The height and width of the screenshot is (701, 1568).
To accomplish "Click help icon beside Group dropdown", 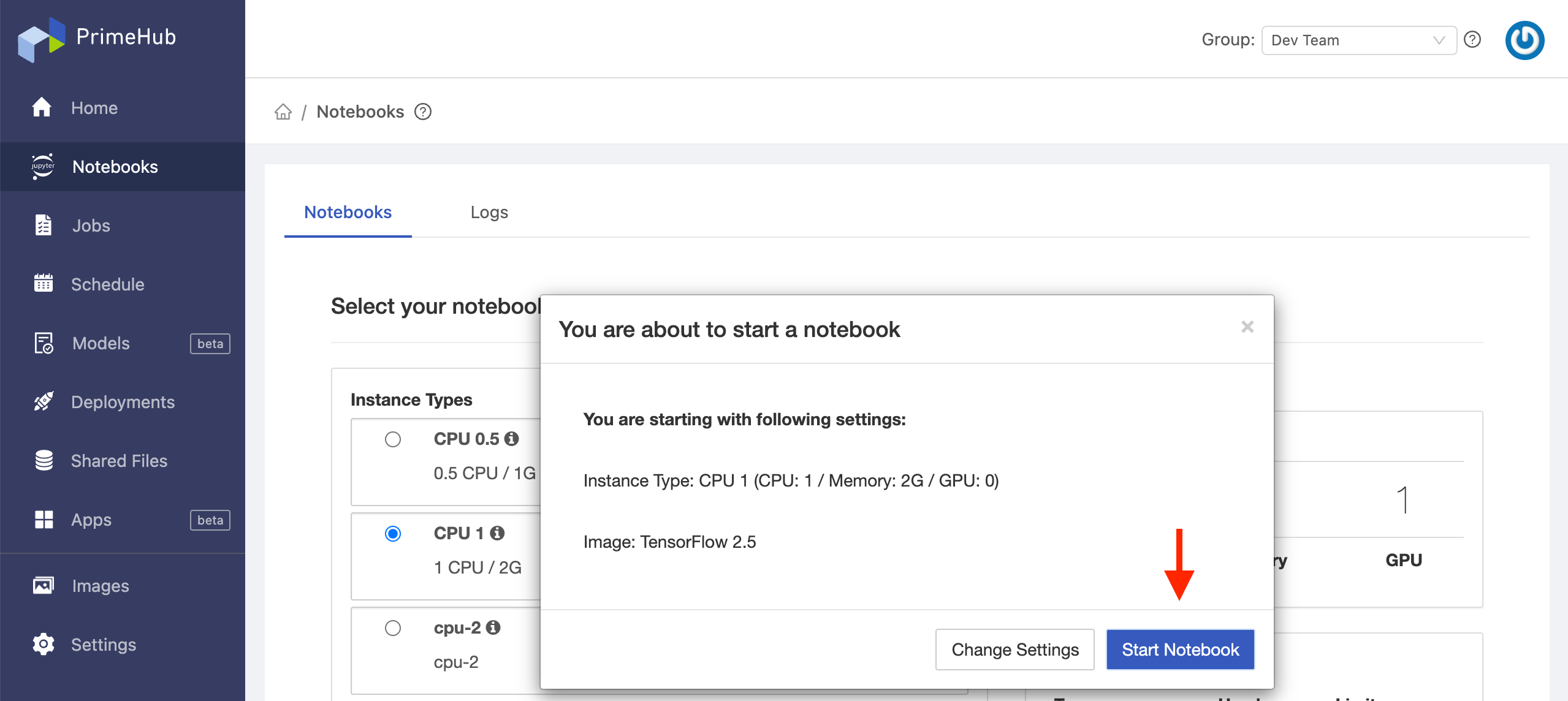I will [x=1472, y=39].
